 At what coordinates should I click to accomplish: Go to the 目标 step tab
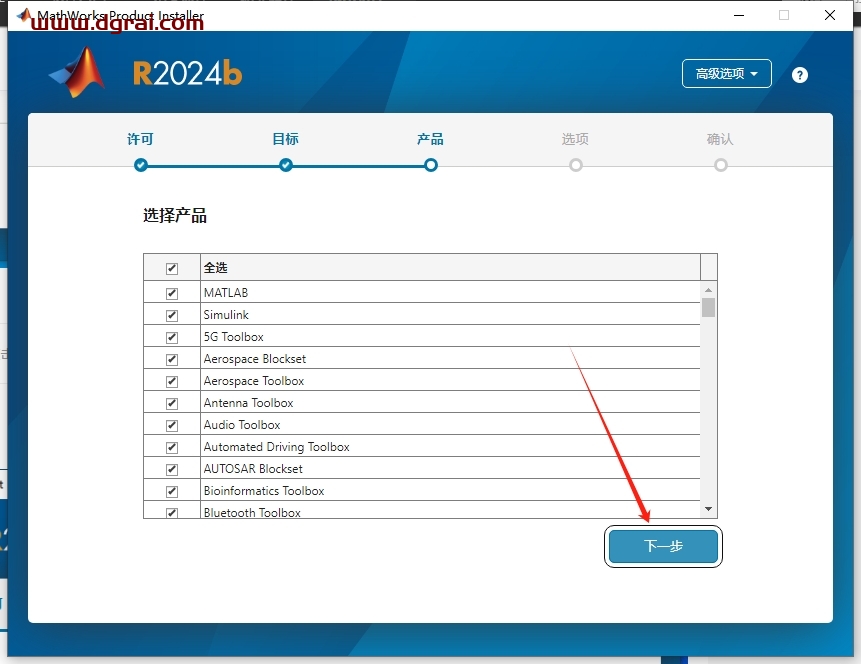286,140
